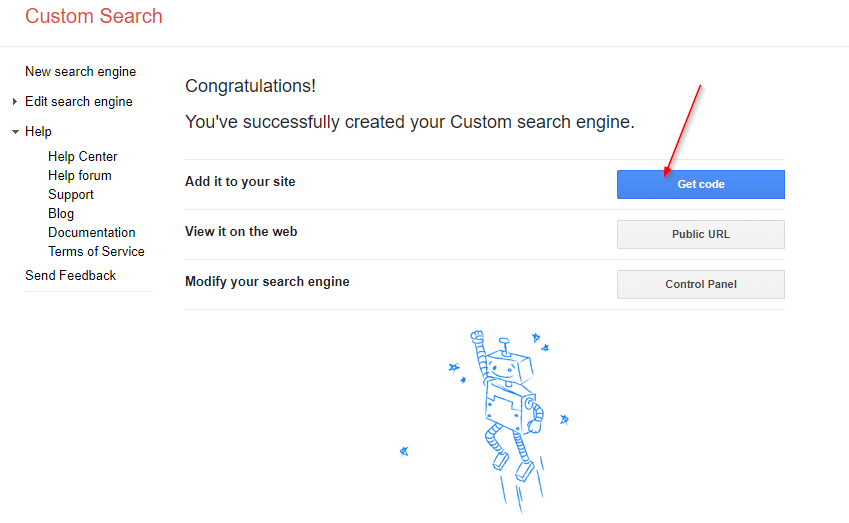Screen dimensions: 849x523
Task: Open the Public URL button
Action: [701, 234]
